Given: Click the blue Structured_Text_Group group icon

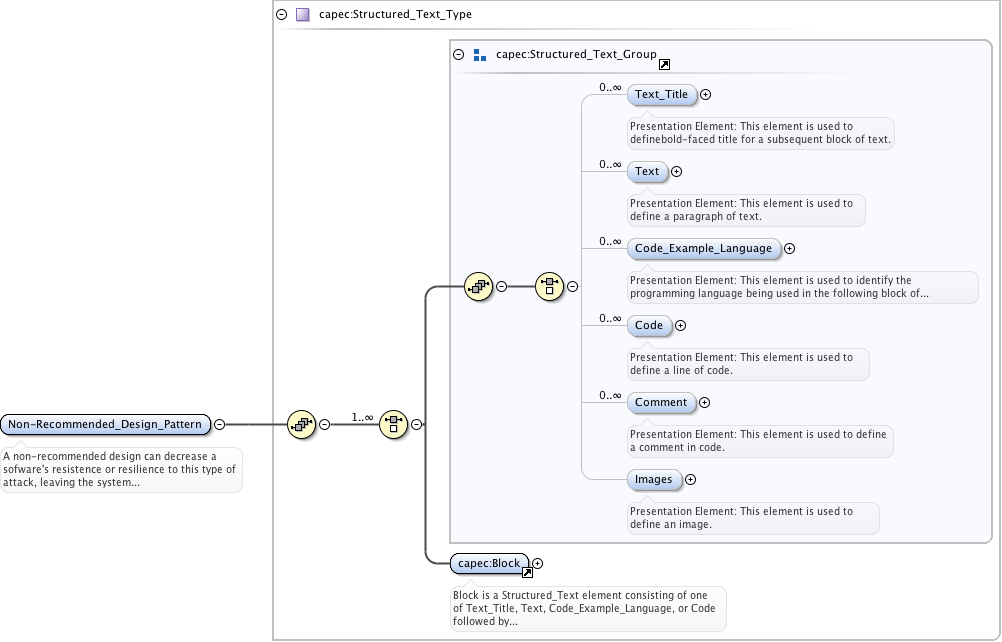Looking at the screenshot, I should pos(480,55).
